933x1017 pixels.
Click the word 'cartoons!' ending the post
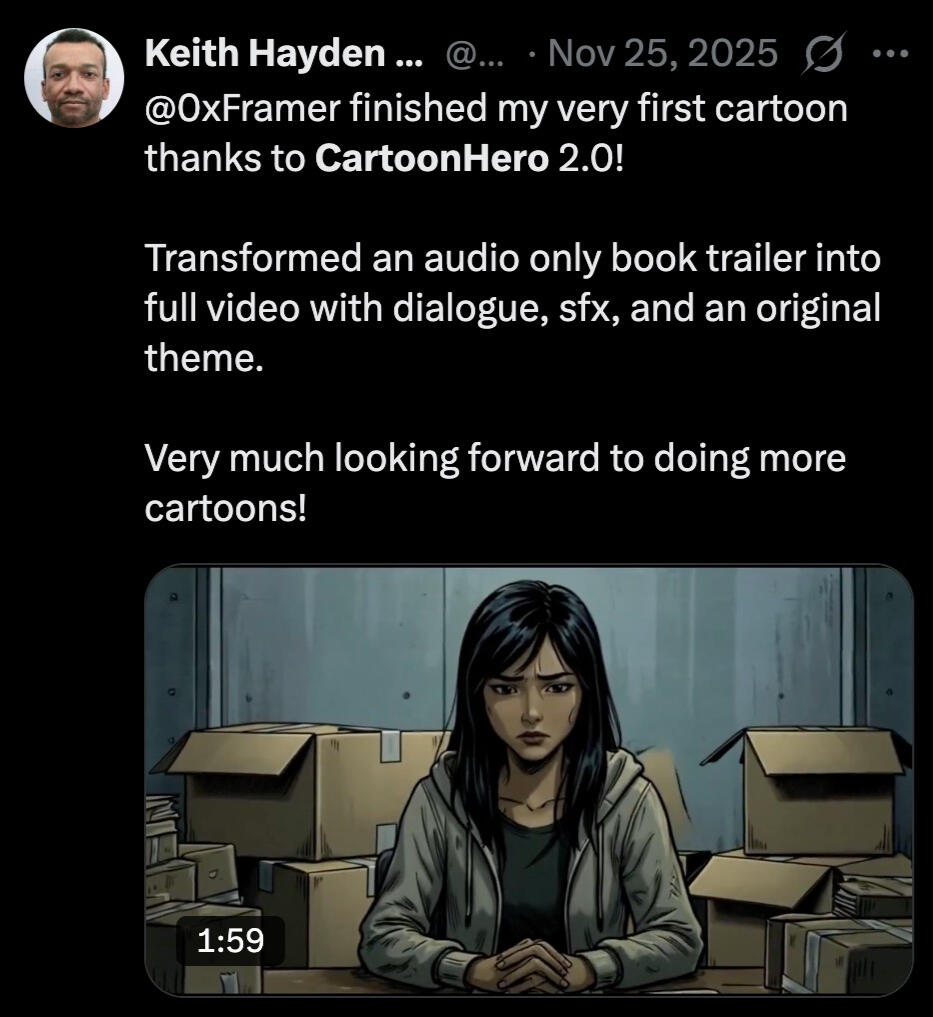coord(225,508)
